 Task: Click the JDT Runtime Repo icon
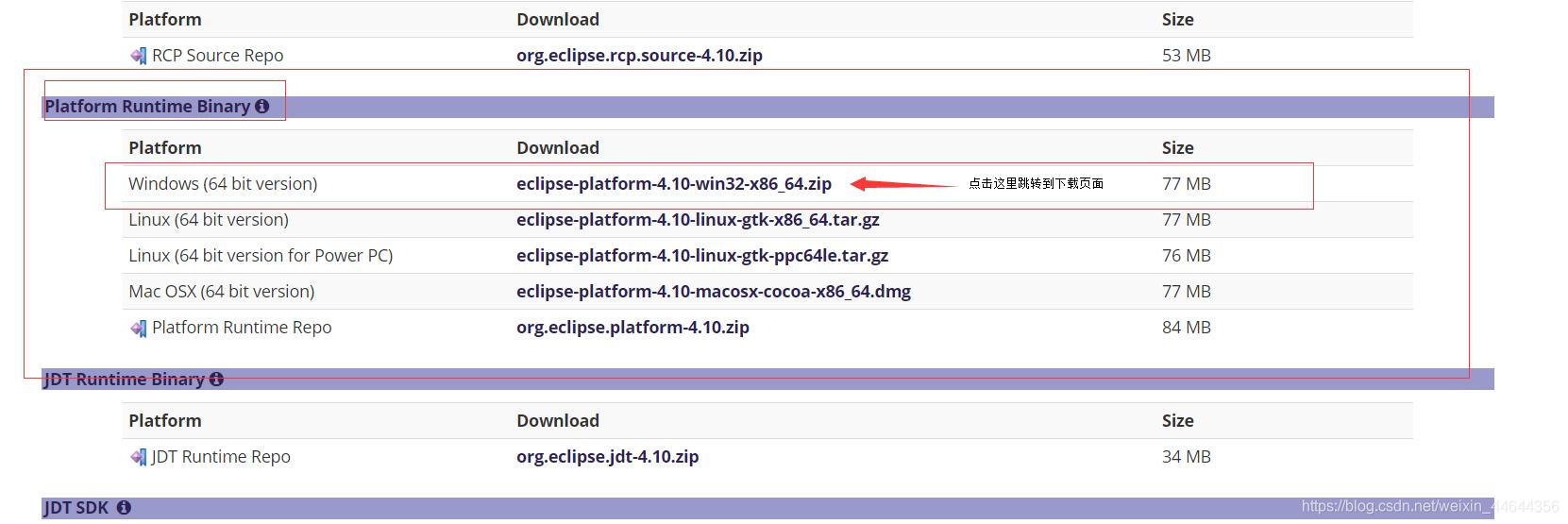point(138,457)
